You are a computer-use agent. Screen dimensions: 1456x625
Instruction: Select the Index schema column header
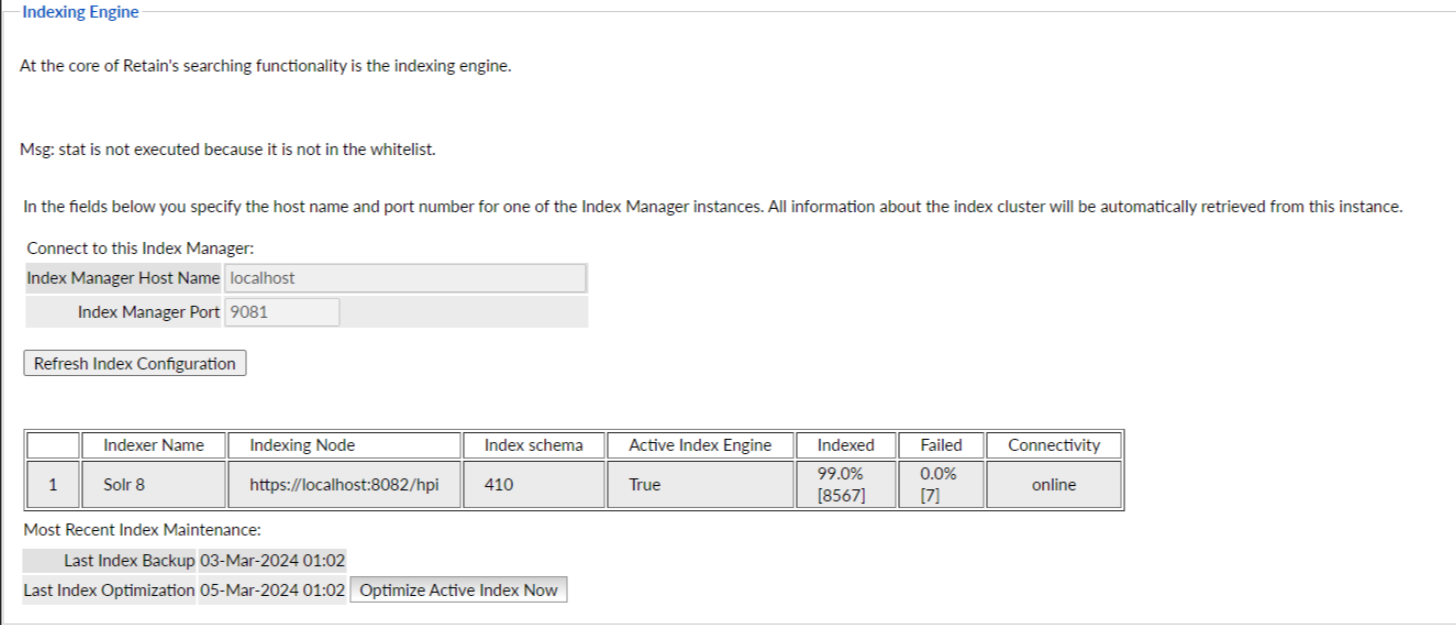pos(533,445)
